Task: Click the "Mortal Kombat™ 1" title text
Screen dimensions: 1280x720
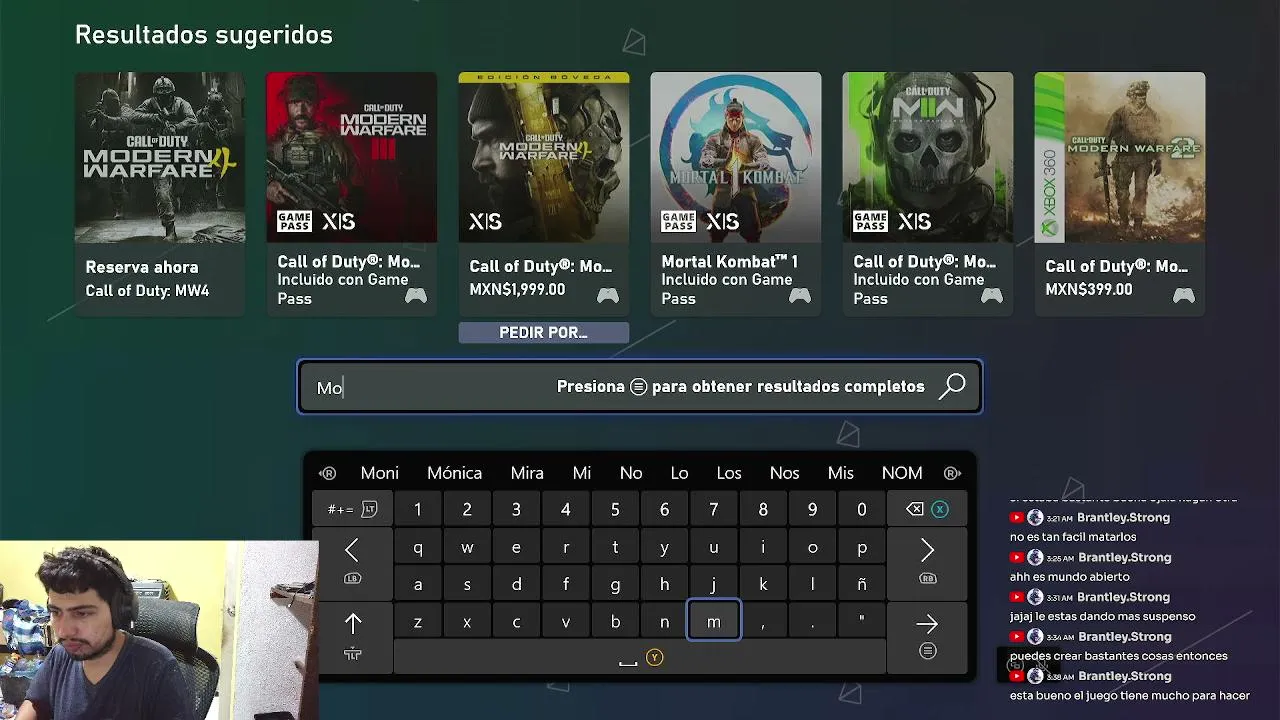Action: 730,262
